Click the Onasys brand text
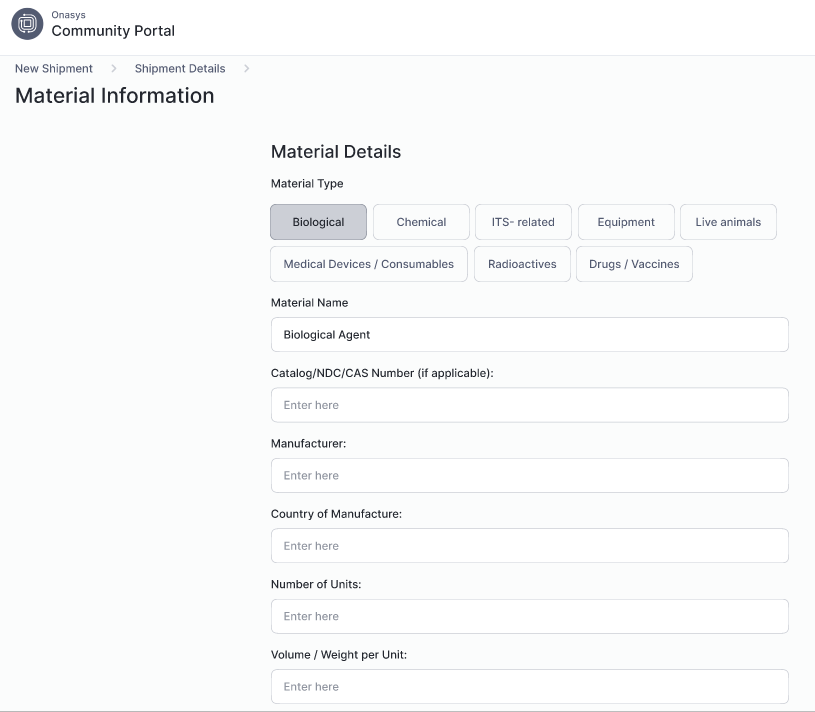The width and height of the screenshot is (815, 712). (x=68, y=15)
